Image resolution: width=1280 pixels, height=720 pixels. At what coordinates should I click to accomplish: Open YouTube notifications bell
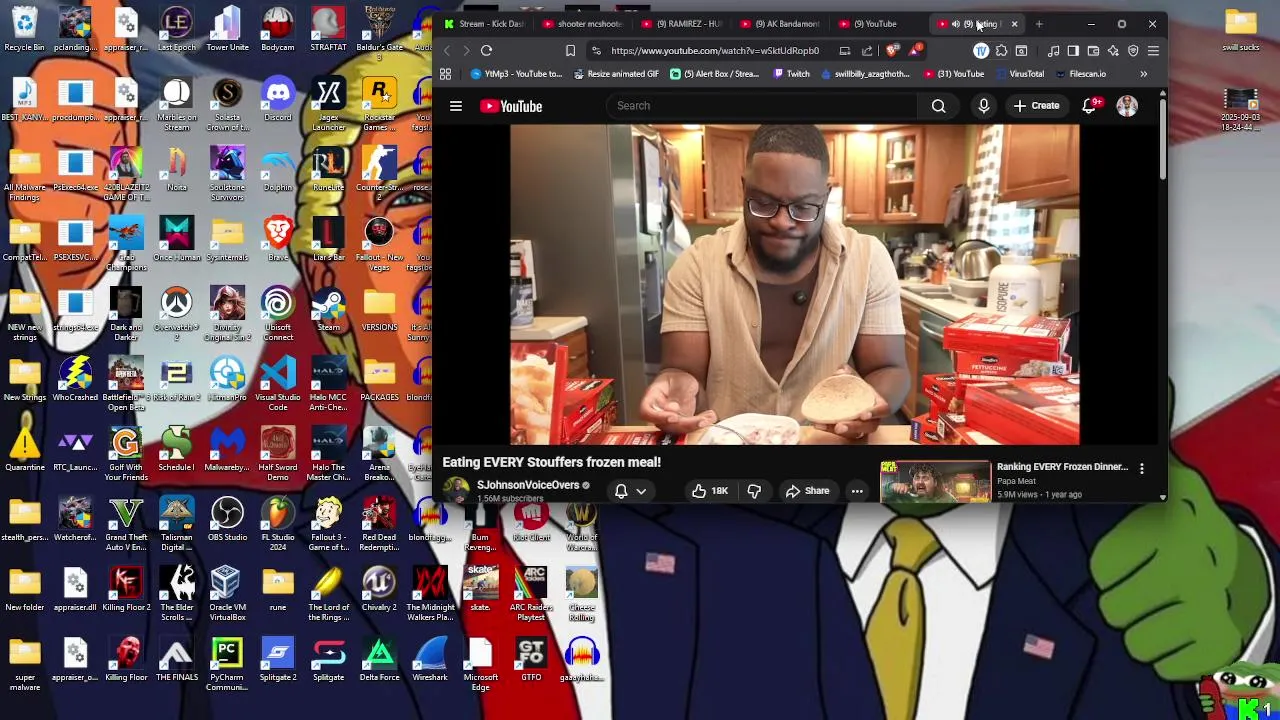(1089, 105)
